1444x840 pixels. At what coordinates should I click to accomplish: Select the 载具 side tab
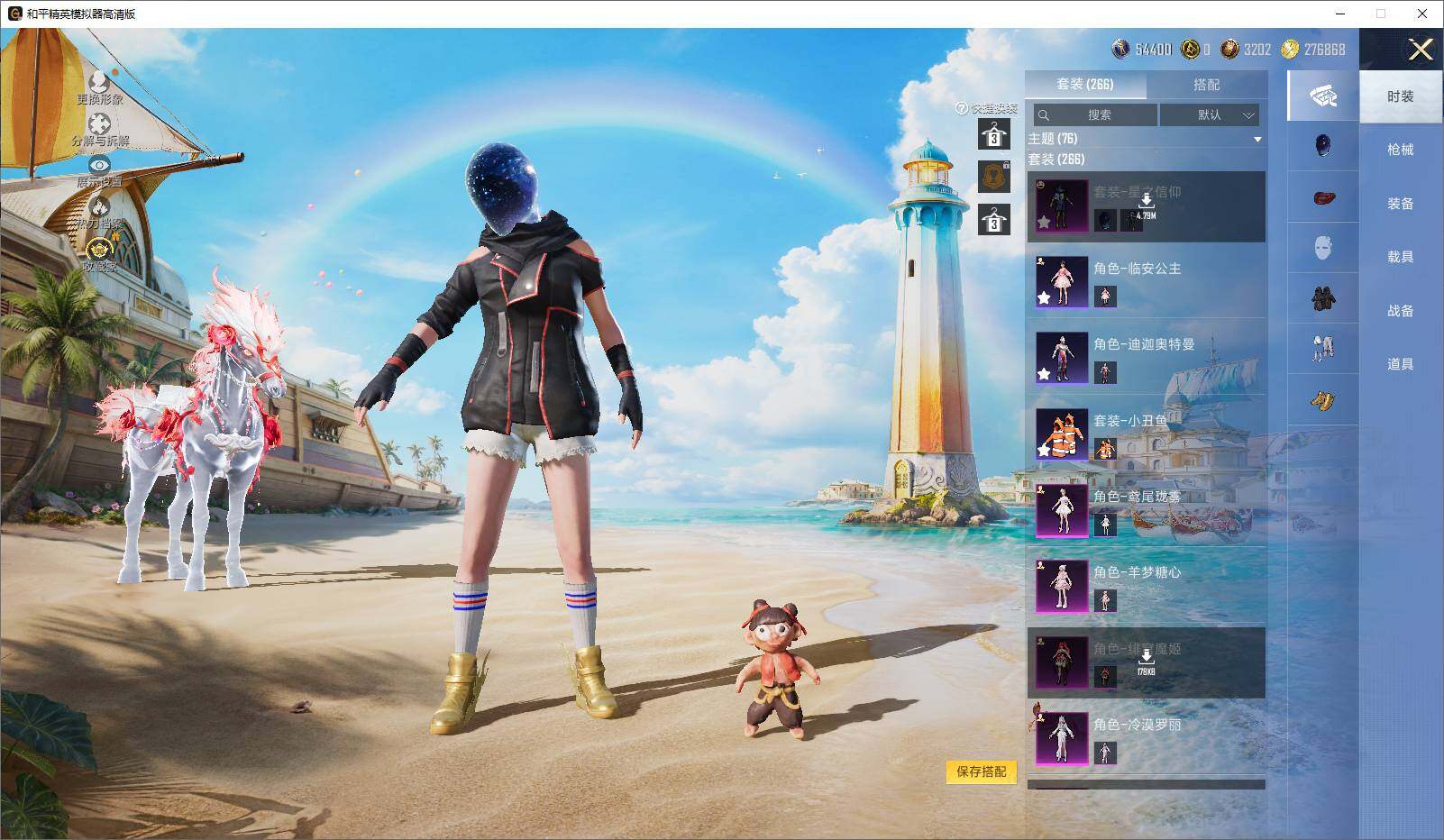[x=1401, y=257]
